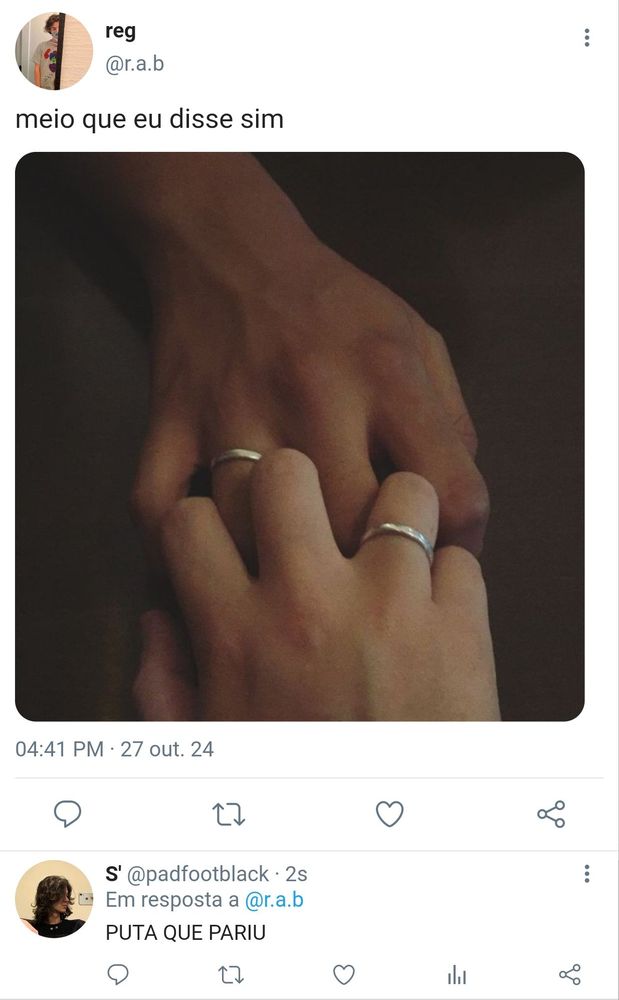Click the tweet text meio que eu disse sim

click(149, 119)
